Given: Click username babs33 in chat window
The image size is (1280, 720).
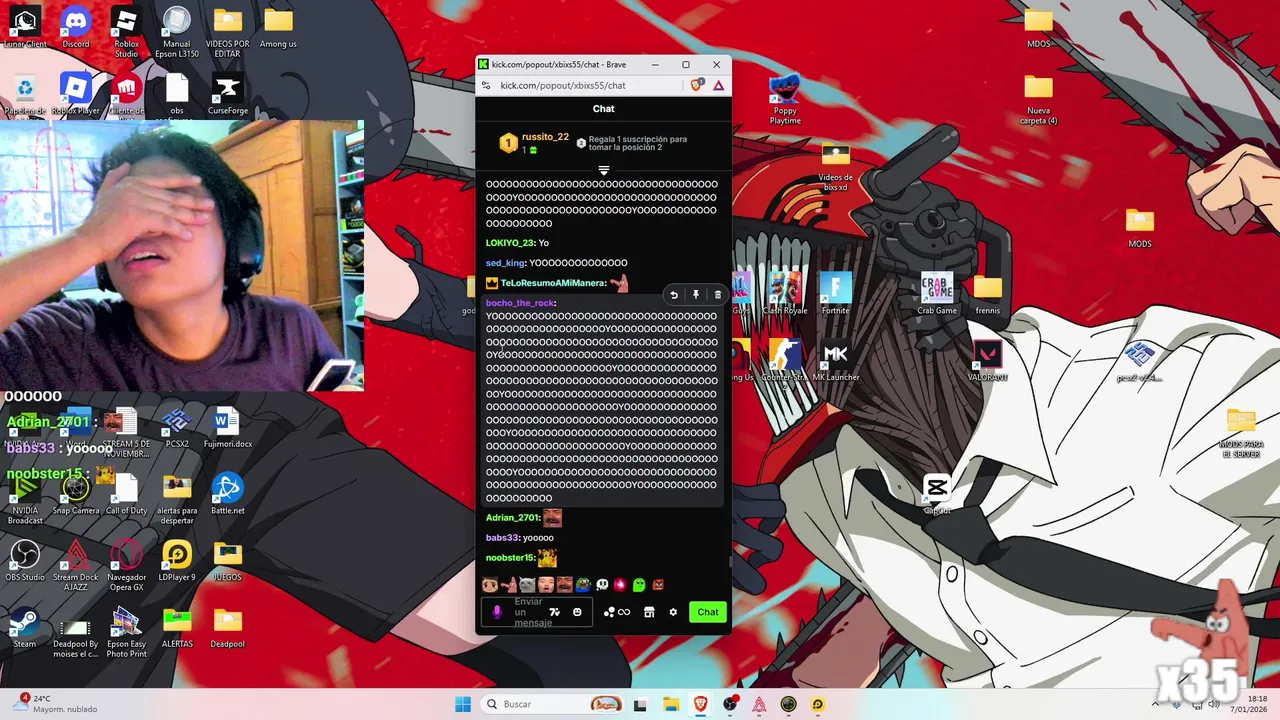Looking at the screenshot, I should (x=502, y=538).
